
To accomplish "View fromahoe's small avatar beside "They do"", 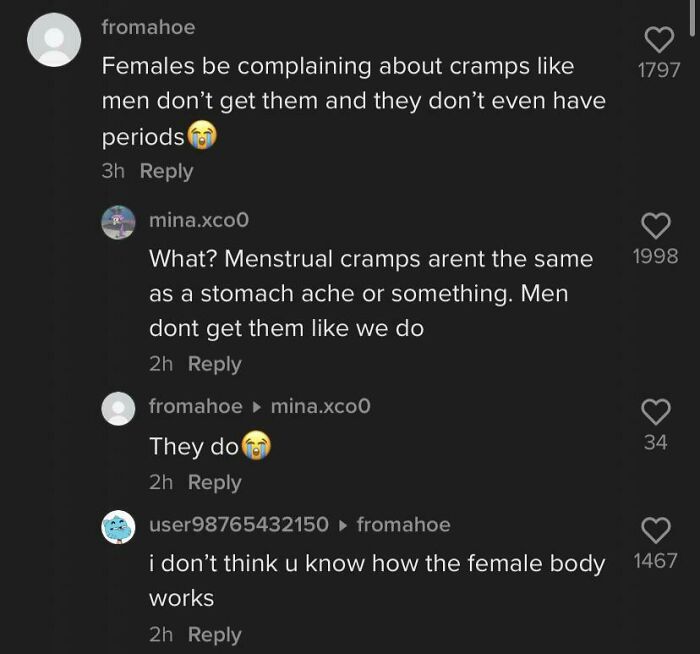I will (119, 408).
